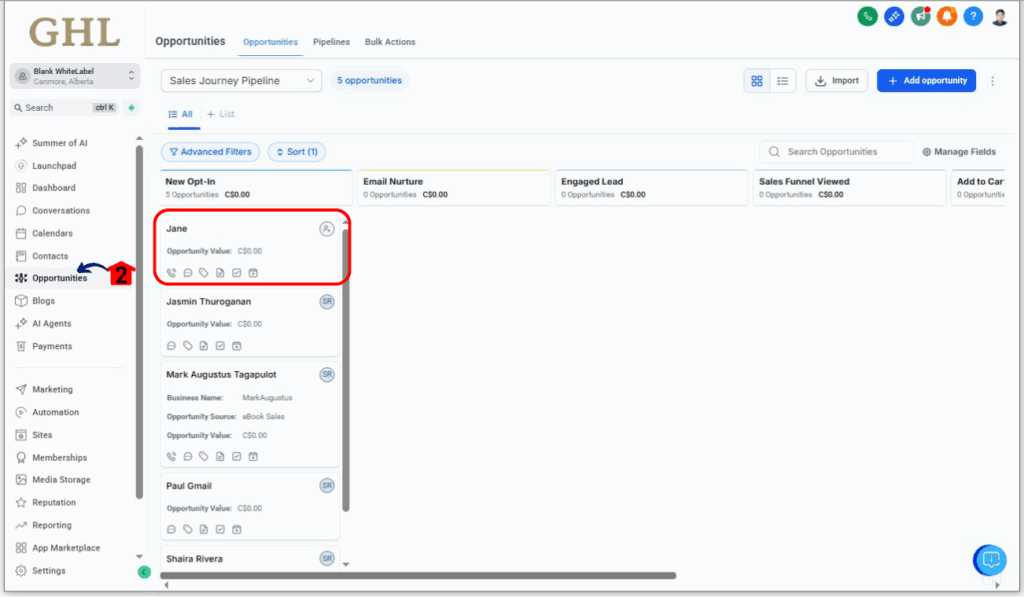Switch to the Pipelines tab
Screen dimensions: 1024x597
[x=331, y=42]
